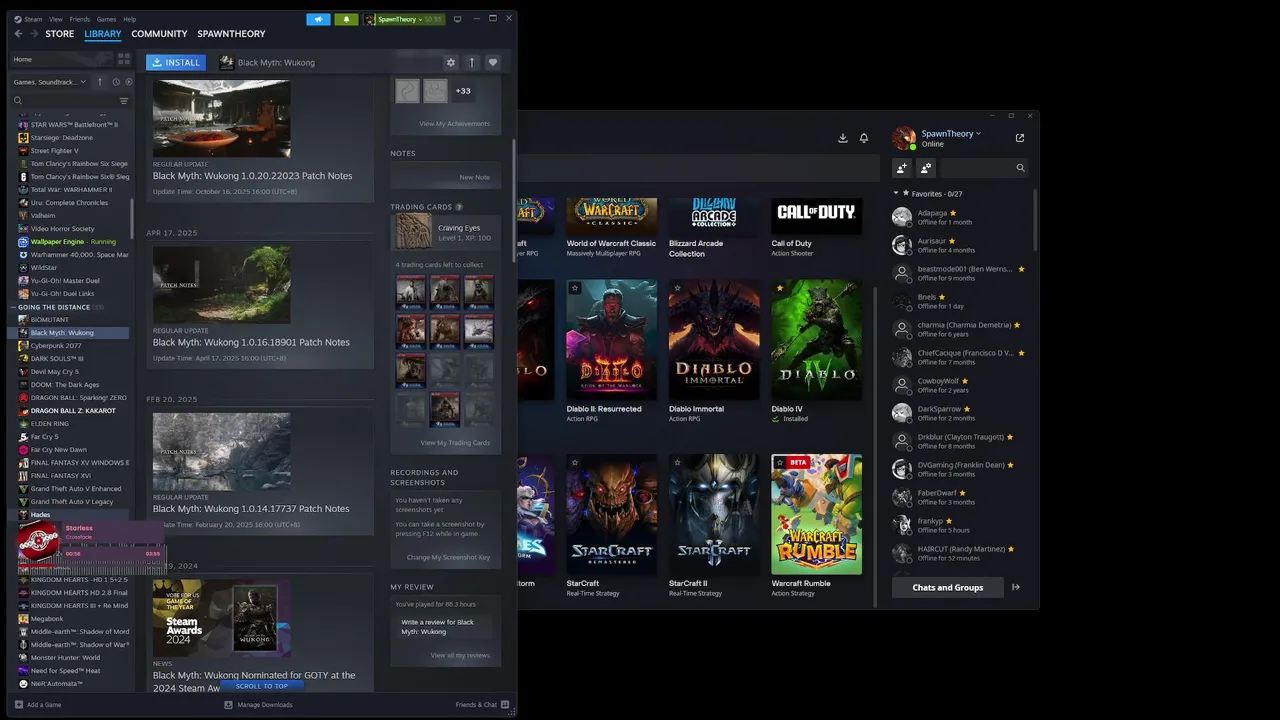This screenshot has width=1280, height=720.
Task: Toggle the library grid view icon beside Home
Action: click(x=124, y=59)
